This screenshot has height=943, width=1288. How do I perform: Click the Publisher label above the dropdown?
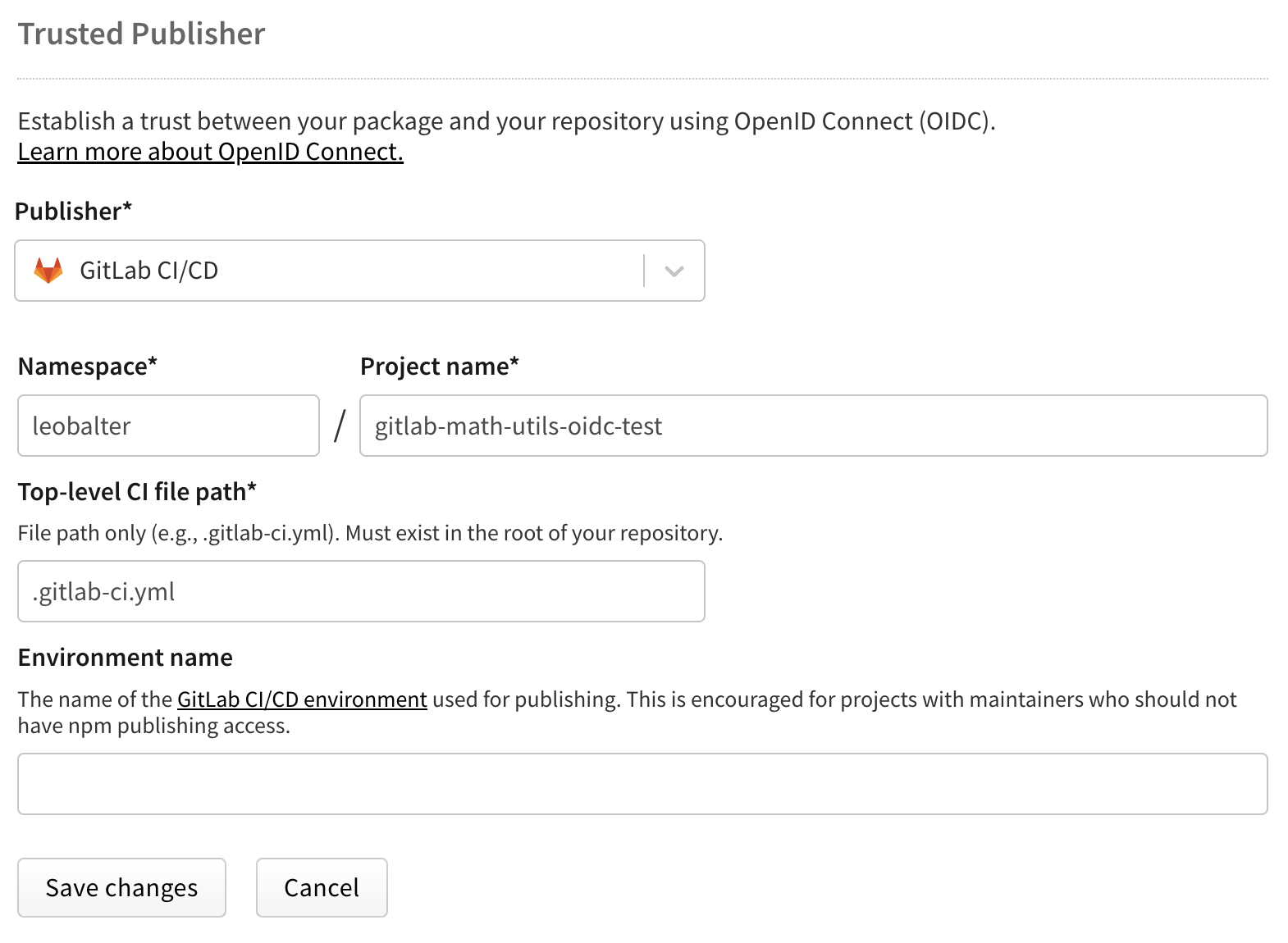tap(73, 211)
